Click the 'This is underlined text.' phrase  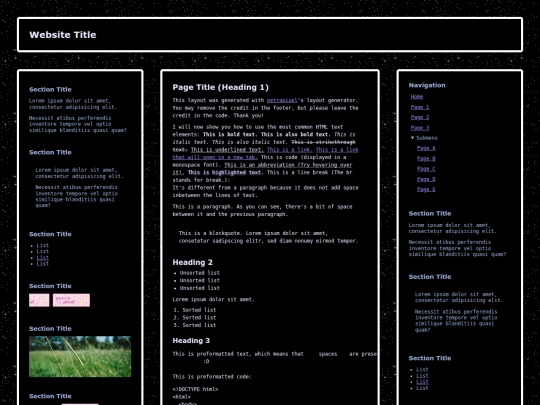pyautogui.click(x=227, y=149)
